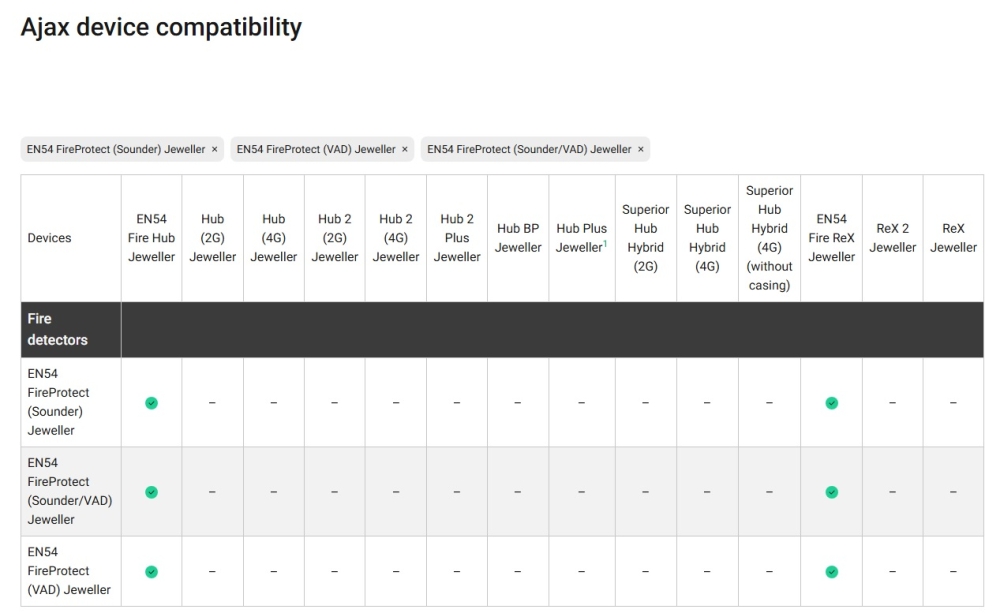Click the Fire detectors section header

coord(57,330)
